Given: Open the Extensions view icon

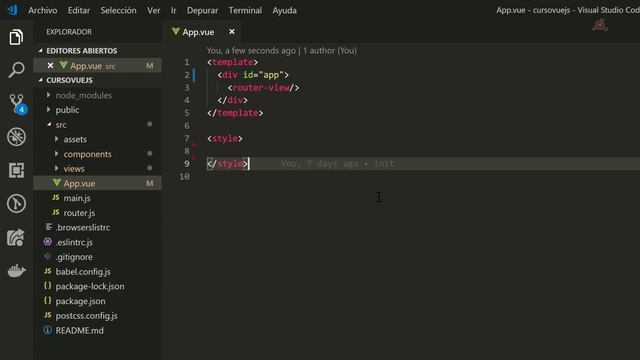Looking at the screenshot, I should coord(16,170).
